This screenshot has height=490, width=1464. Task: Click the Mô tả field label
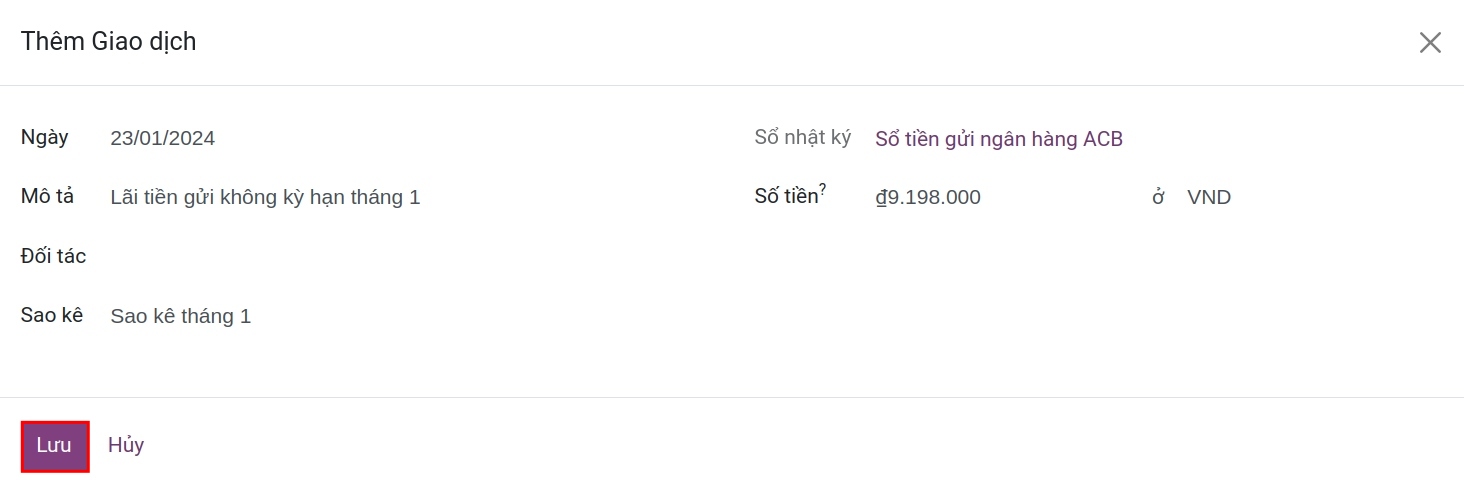pyautogui.click(x=48, y=197)
